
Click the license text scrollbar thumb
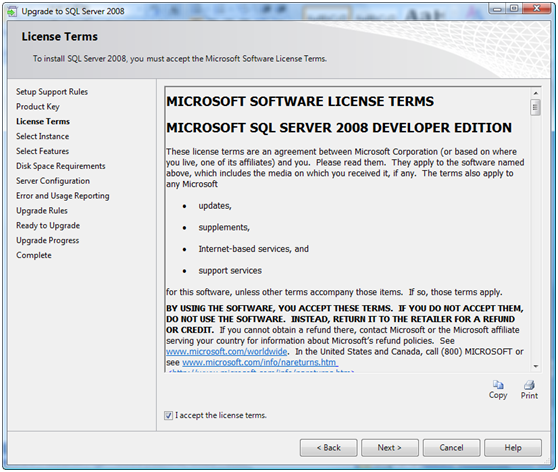point(535,107)
